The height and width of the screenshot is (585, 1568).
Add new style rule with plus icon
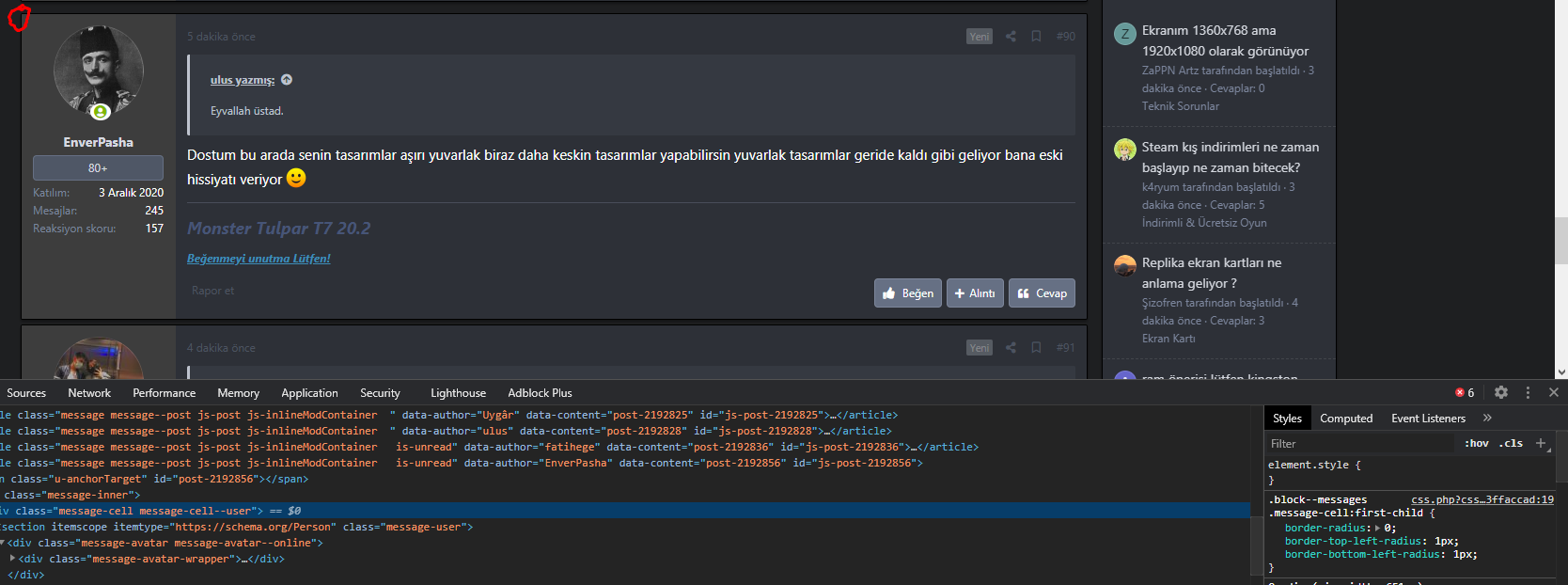1541,443
